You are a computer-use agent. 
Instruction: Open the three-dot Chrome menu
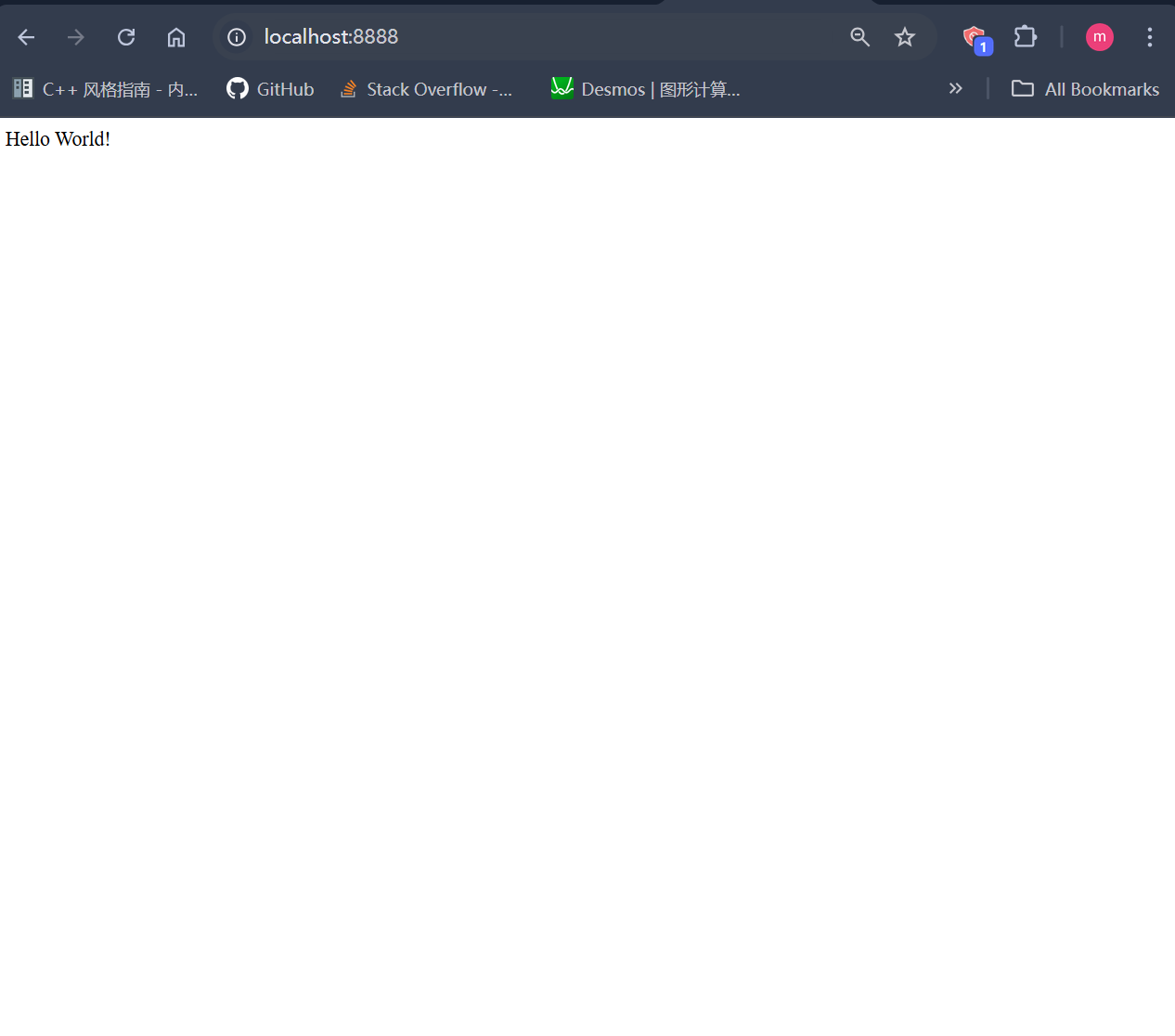pos(1150,37)
